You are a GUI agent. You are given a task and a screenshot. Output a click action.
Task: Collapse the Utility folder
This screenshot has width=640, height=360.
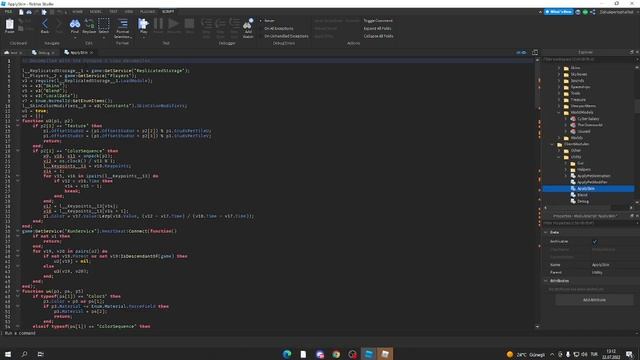click(559, 157)
